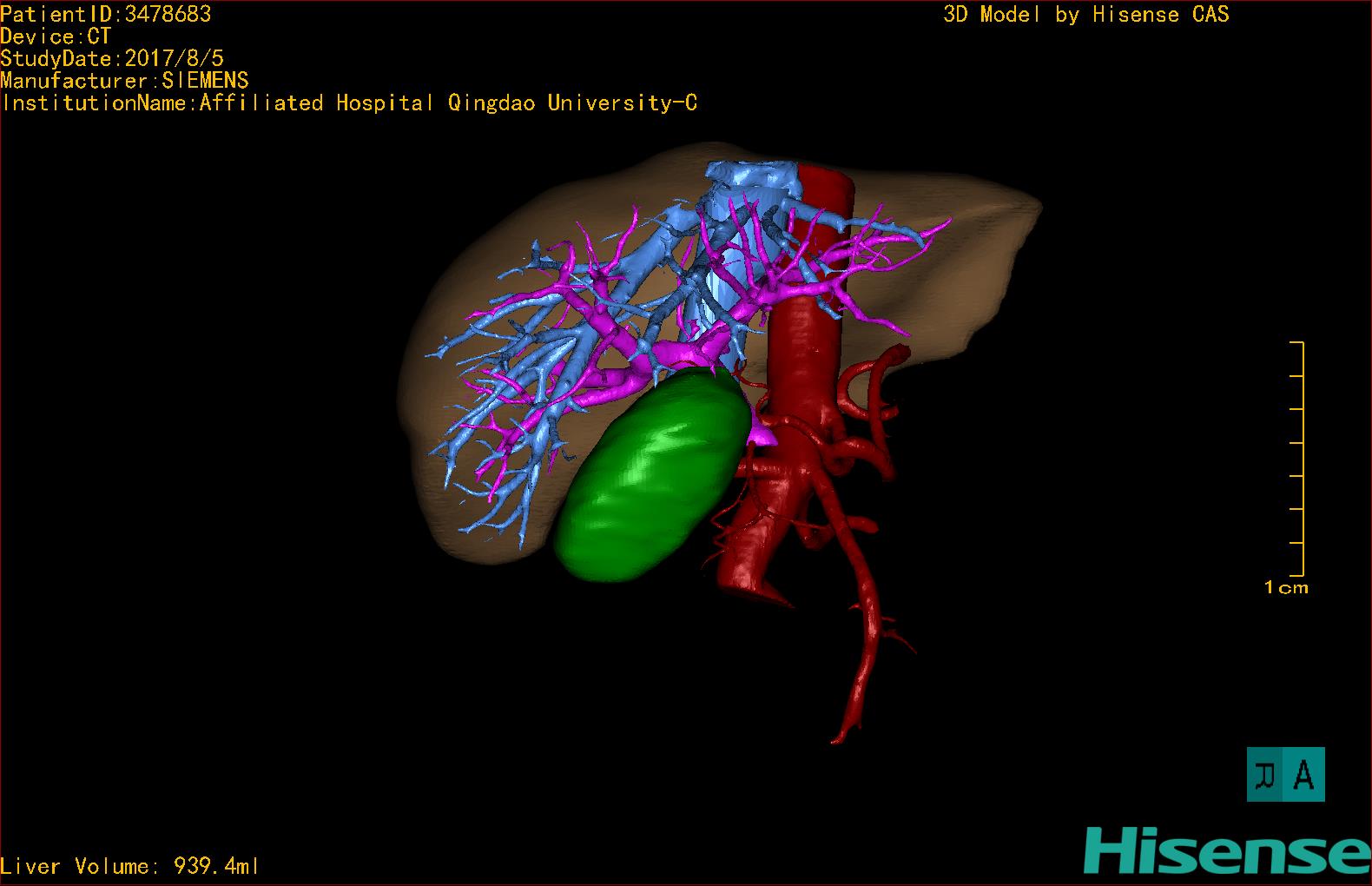Pick the green mass in the 3D model
1372x886 pixels.
[x=651, y=473]
